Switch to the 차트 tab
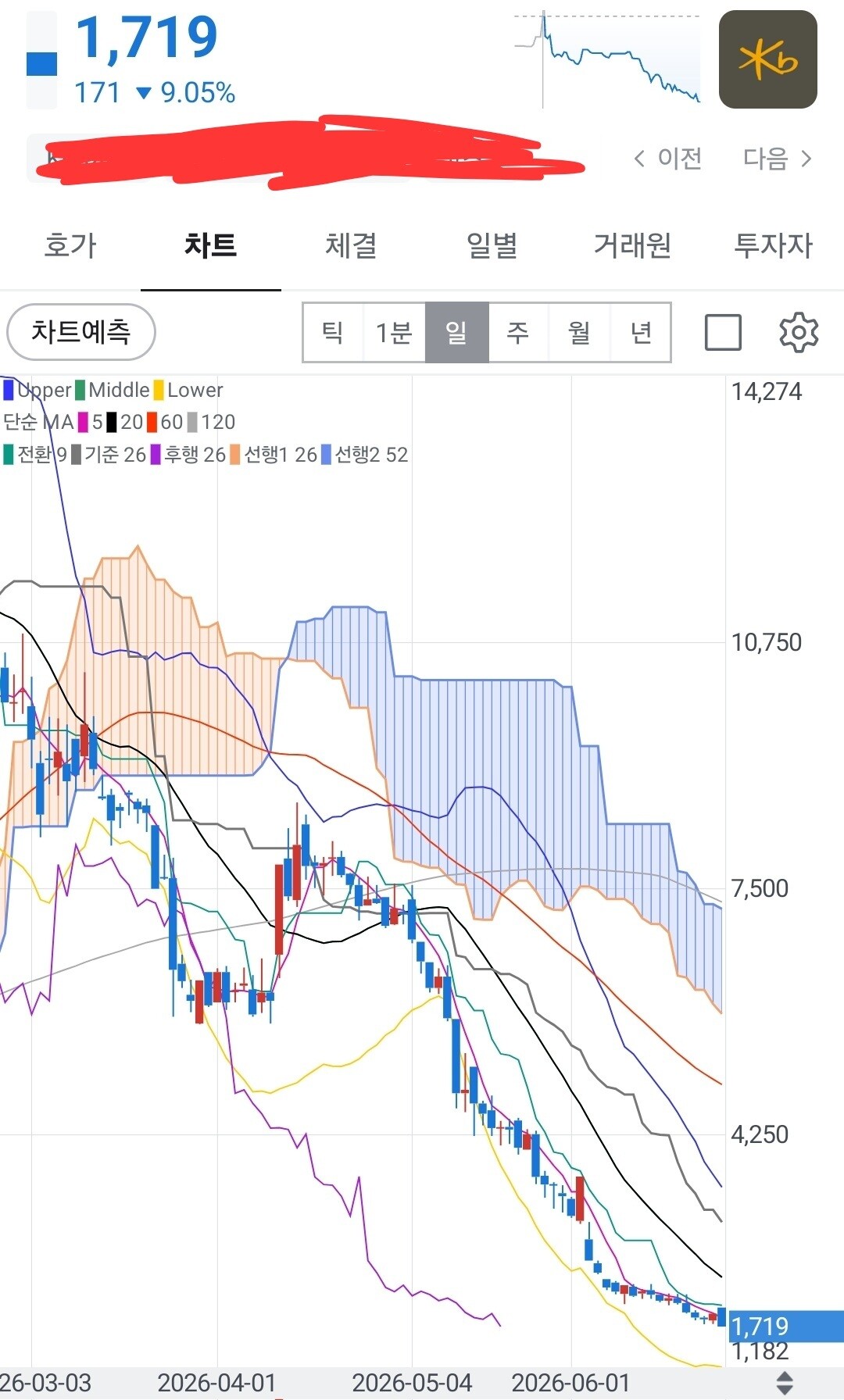Image resolution: width=844 pixels, height=1400 pixels. click(211, 245)
